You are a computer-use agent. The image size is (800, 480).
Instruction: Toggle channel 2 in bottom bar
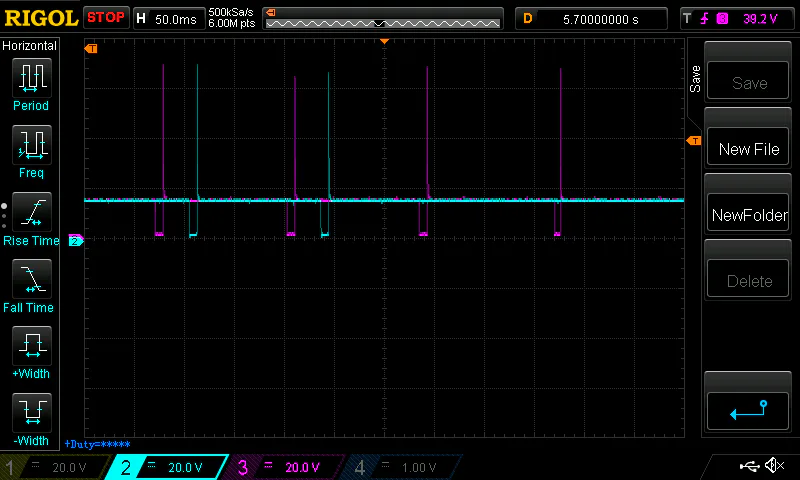[166, 467]
